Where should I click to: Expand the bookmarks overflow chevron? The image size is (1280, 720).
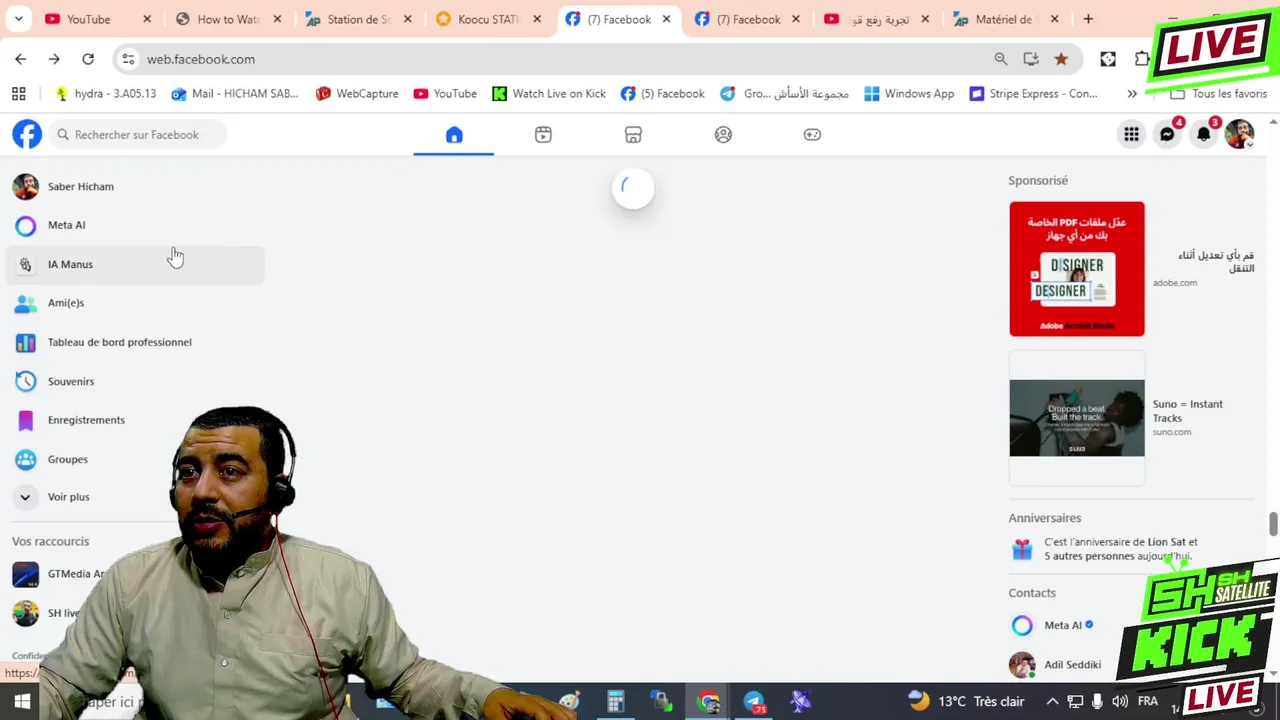coord(1132,93)
